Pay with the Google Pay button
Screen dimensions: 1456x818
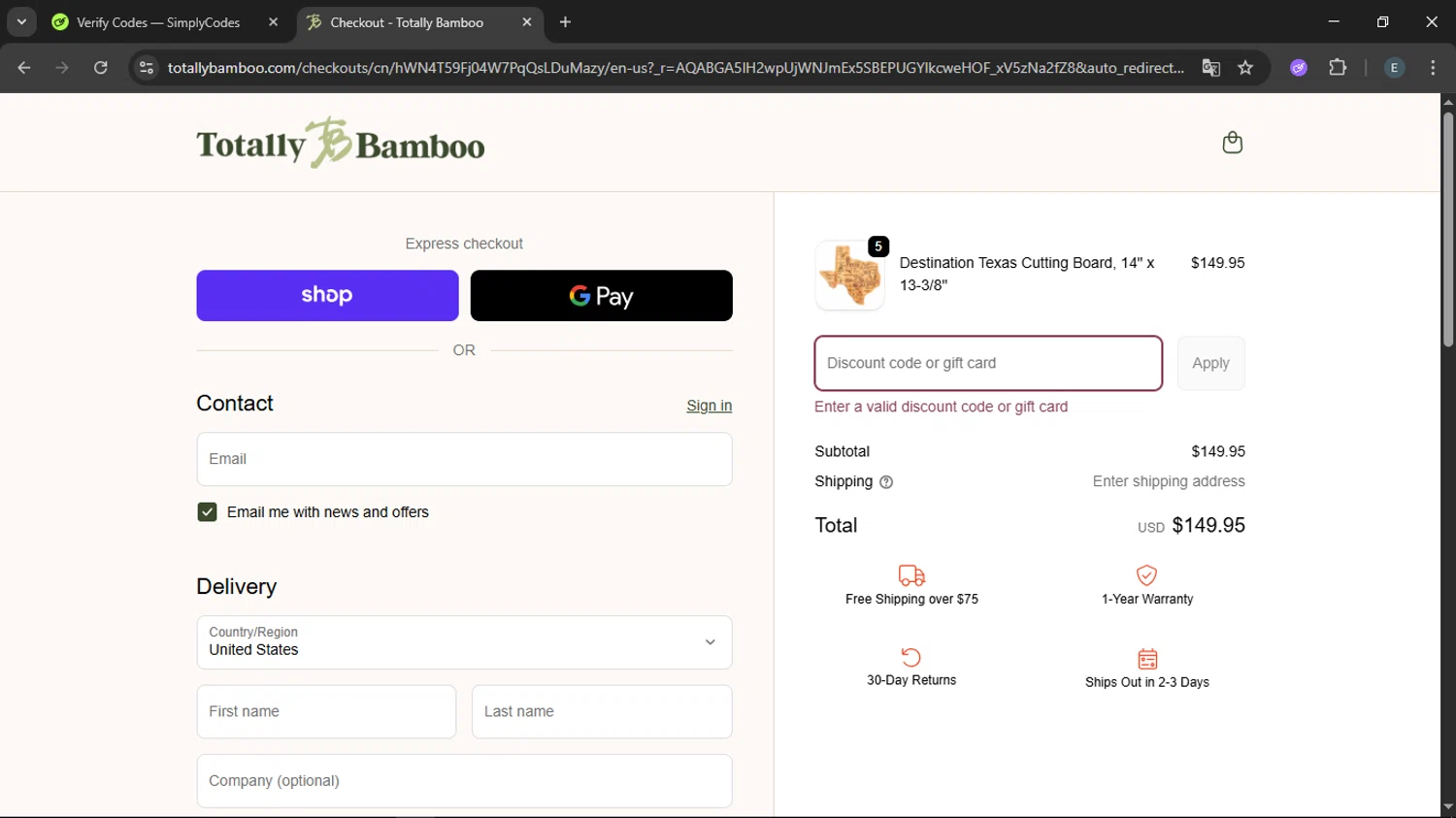point(601,296)
